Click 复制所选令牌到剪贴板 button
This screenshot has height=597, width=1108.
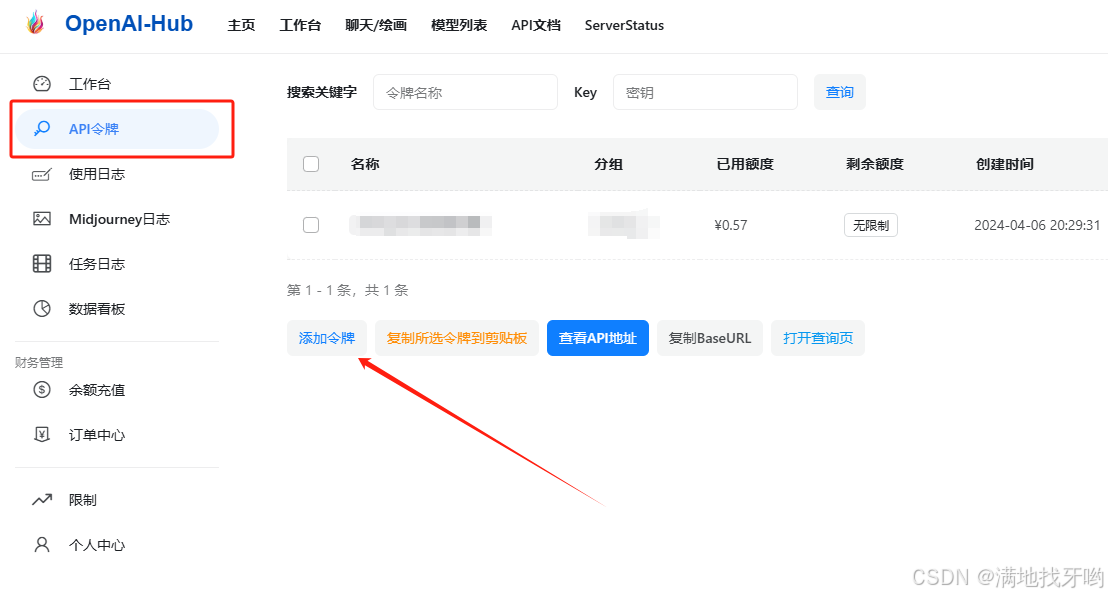456,338
